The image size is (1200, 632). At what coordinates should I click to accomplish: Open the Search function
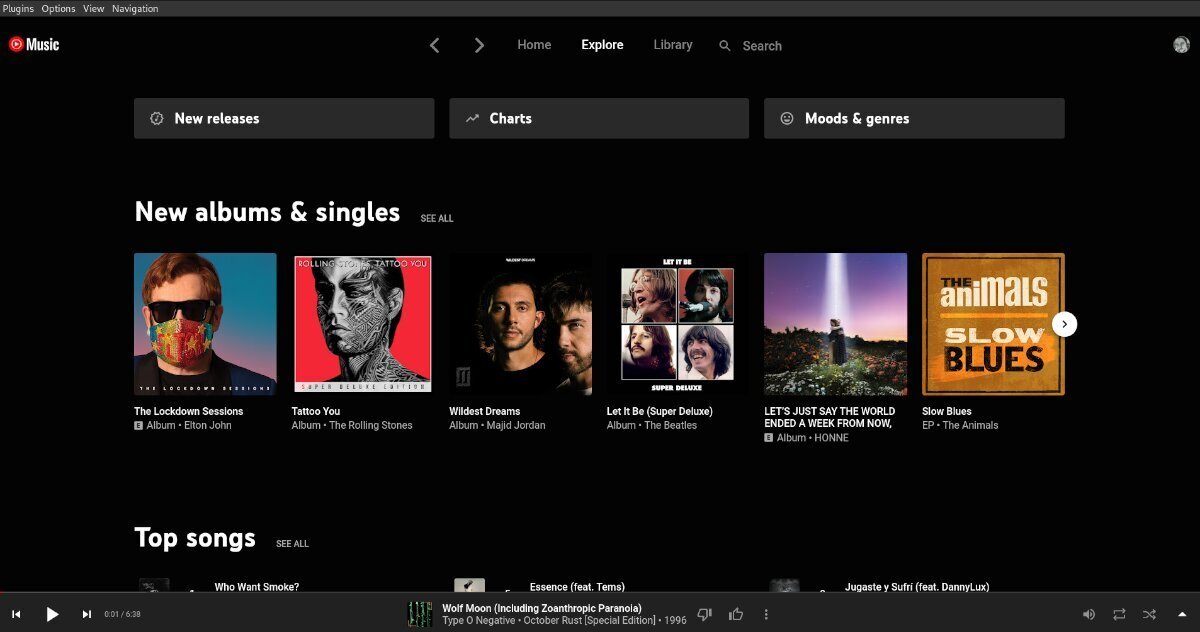(x=750, y=45)
